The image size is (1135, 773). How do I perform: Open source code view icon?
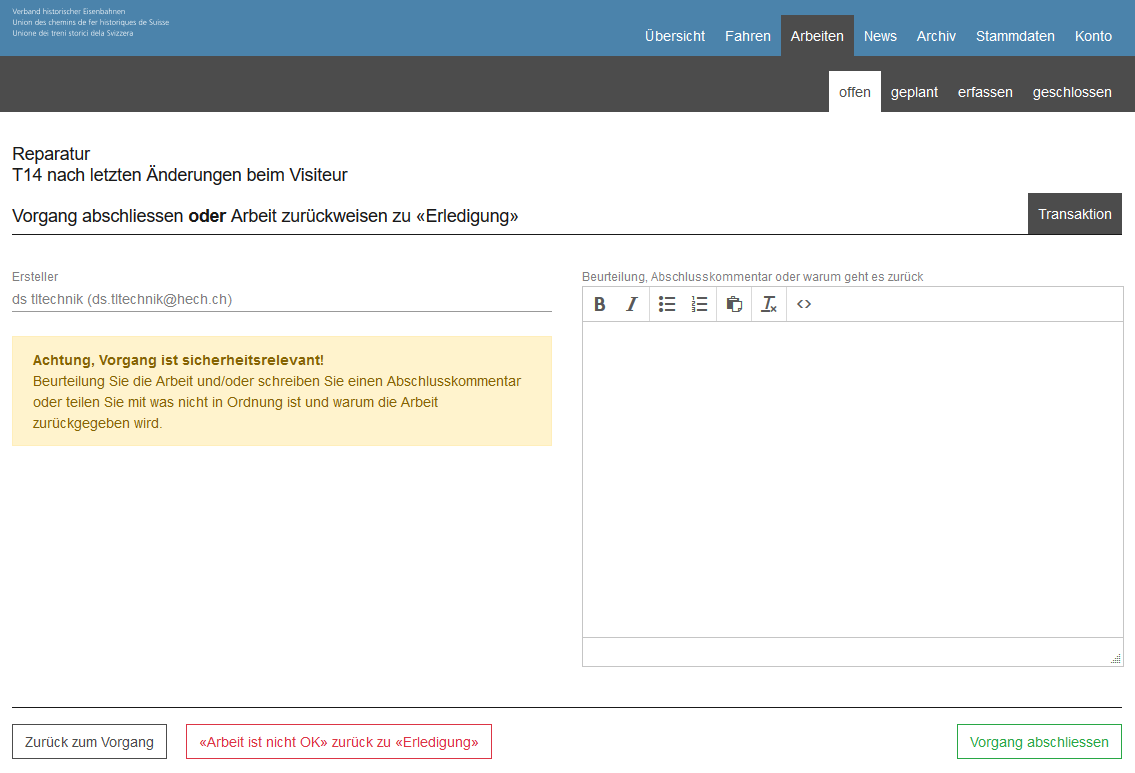click(x=804, y=305)
